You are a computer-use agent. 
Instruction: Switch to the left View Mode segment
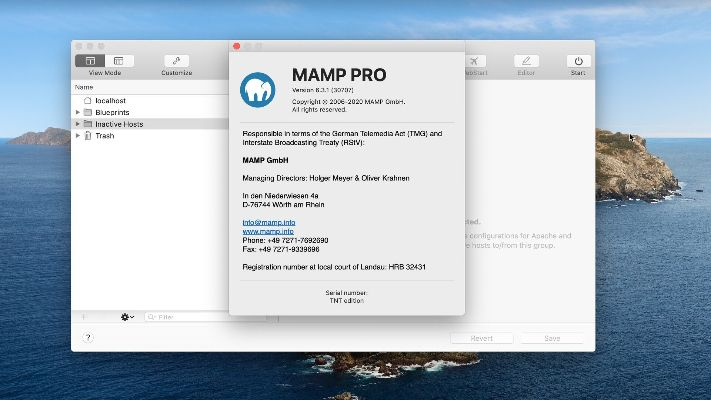[93, 61]
